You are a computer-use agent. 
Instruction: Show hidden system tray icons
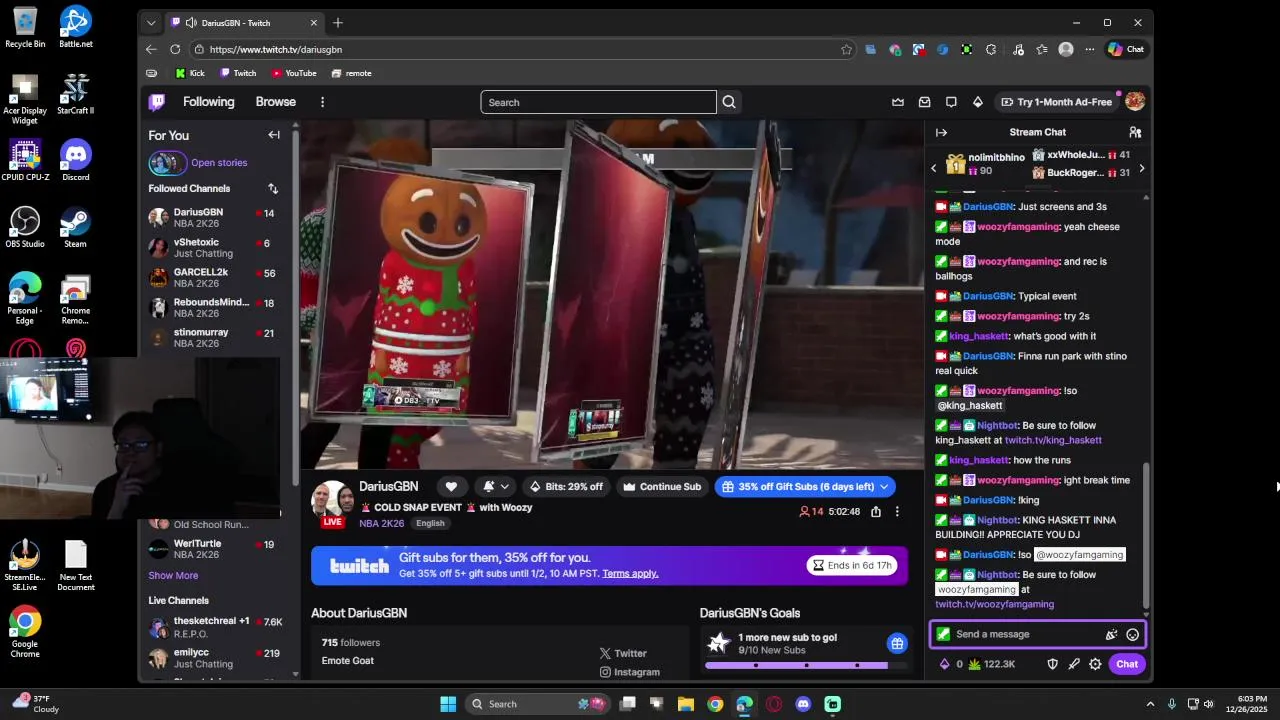tap(1150, 704)
